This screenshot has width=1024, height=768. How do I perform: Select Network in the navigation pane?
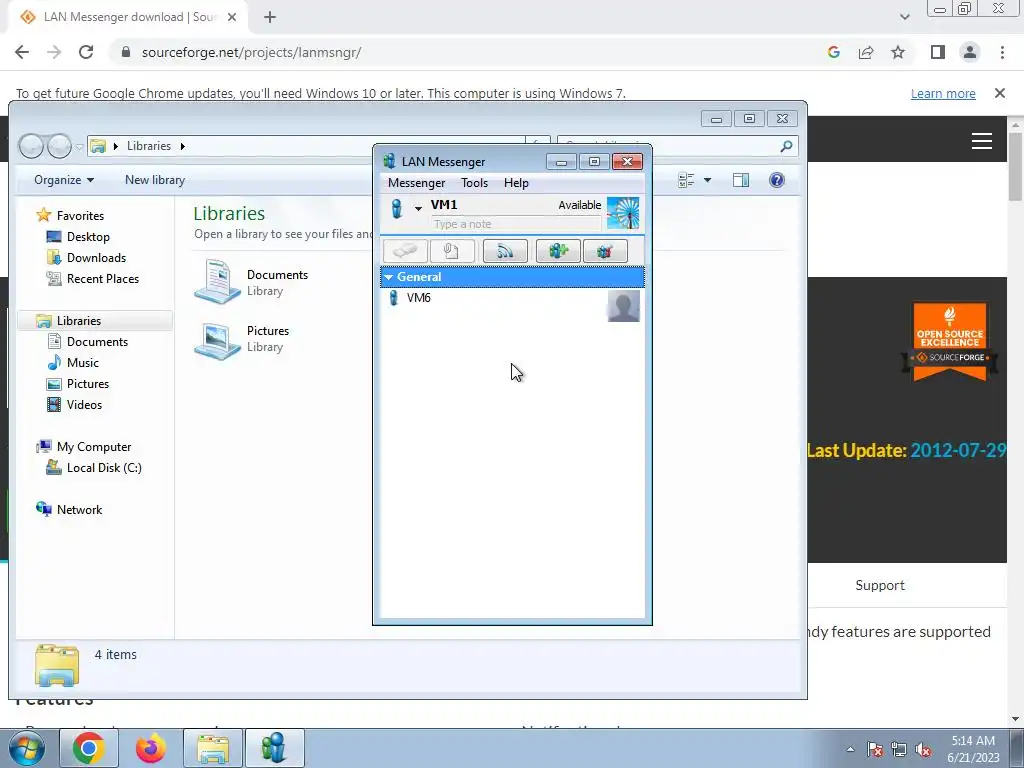pyautogui.click(x=79, y=509)
